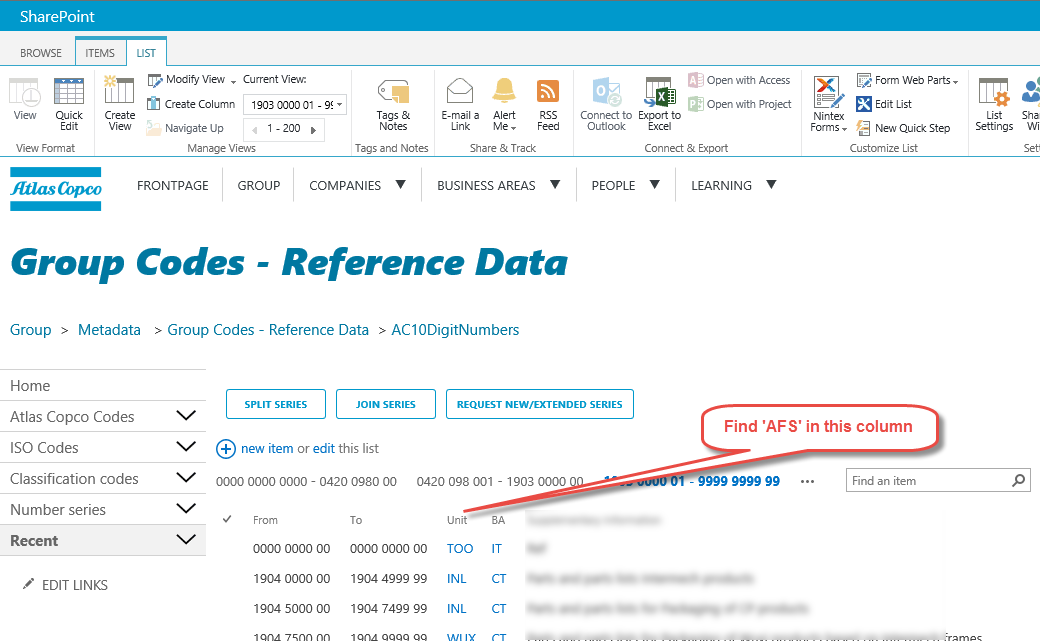Switch to the BROWSE tab

[x=40, y=53]
